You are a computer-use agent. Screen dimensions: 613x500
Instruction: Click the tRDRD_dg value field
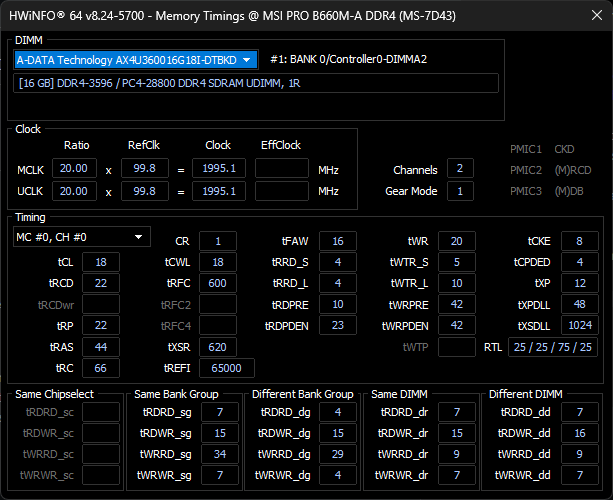[338, 412]
